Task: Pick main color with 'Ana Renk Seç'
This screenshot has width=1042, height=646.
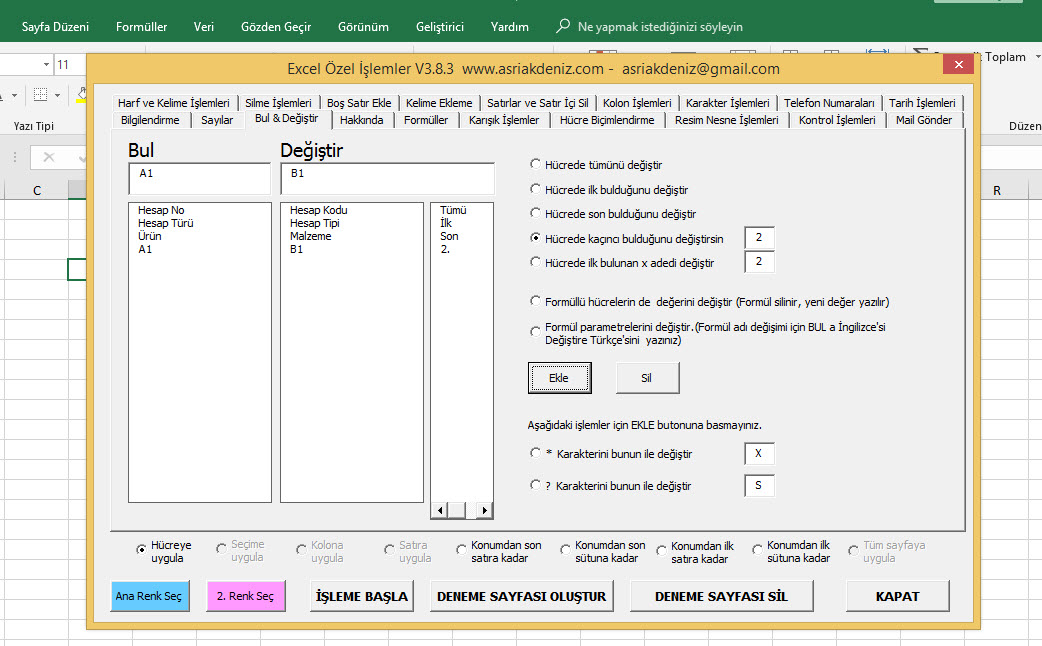Action: (150, 596)
